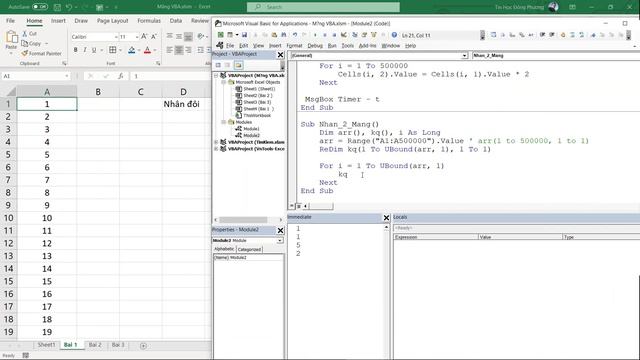Close the Properties - Module2 pane
Screen dimensions: 640x360
click(280, 231)
